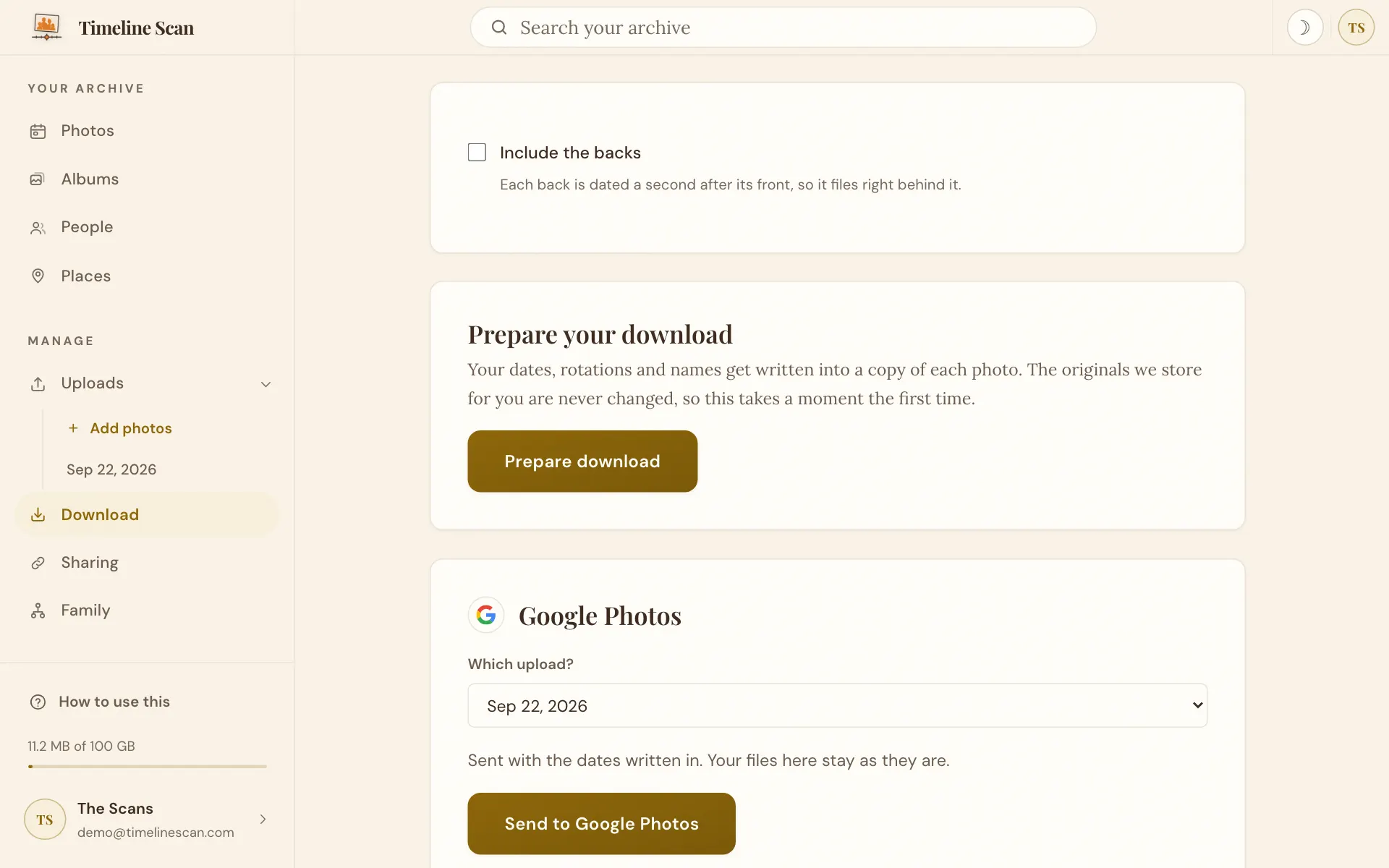Viewport: 1389px width, 868px height.
Task: Click the Prepare download button
Action: click(x=582, y=461)
